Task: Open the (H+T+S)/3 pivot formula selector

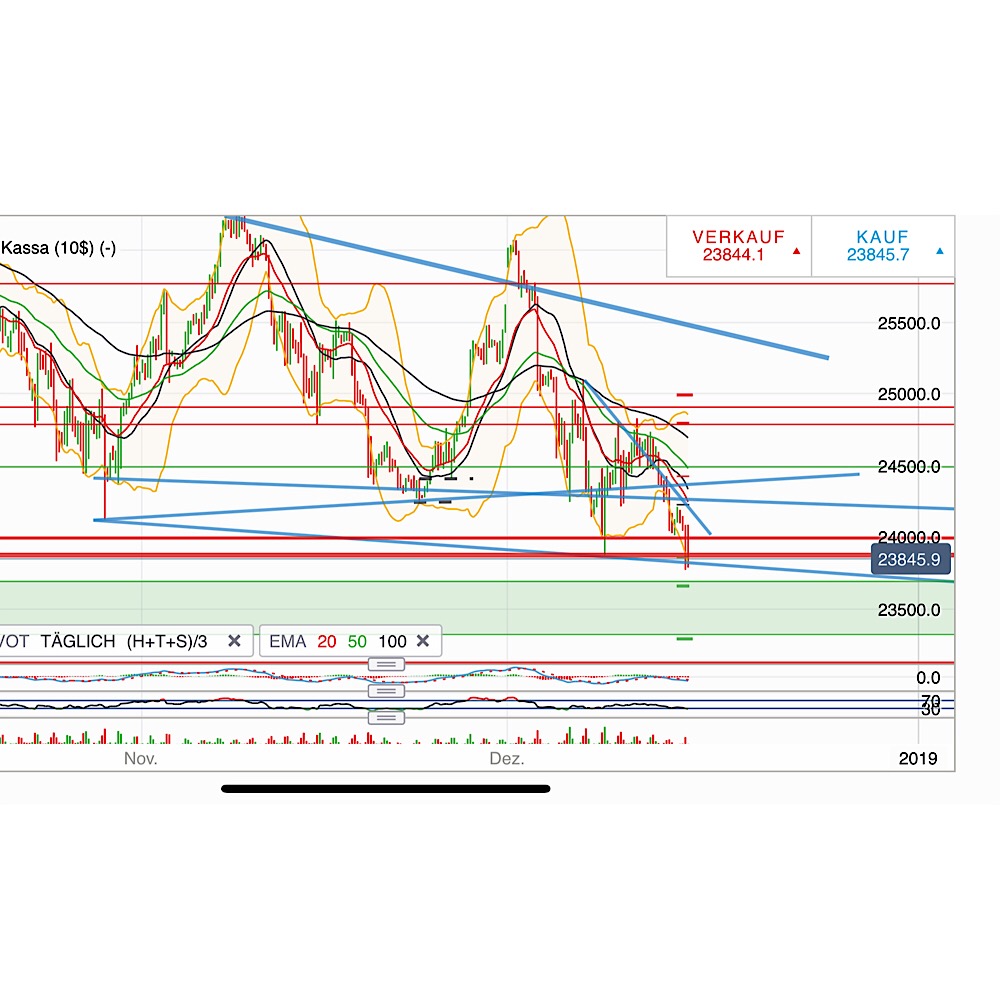Action: coord(165,641)
